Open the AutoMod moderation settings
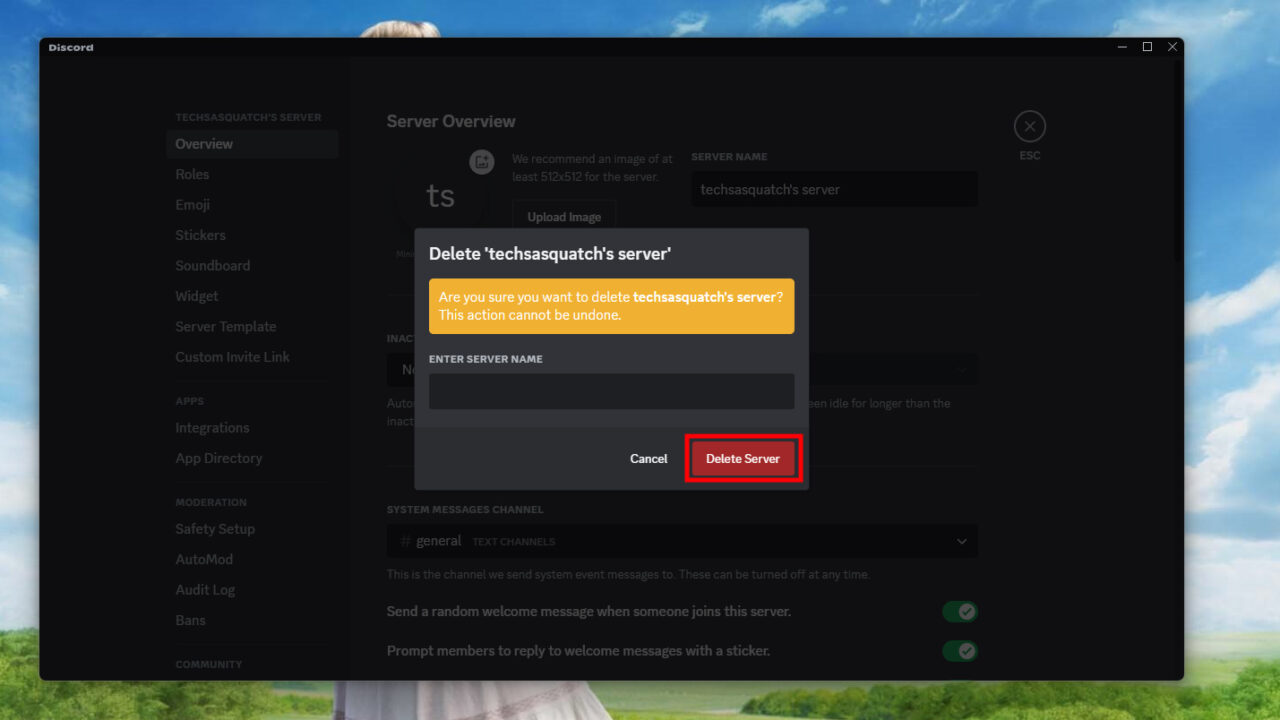This screenshot has width=1280, height=720. 204,559
